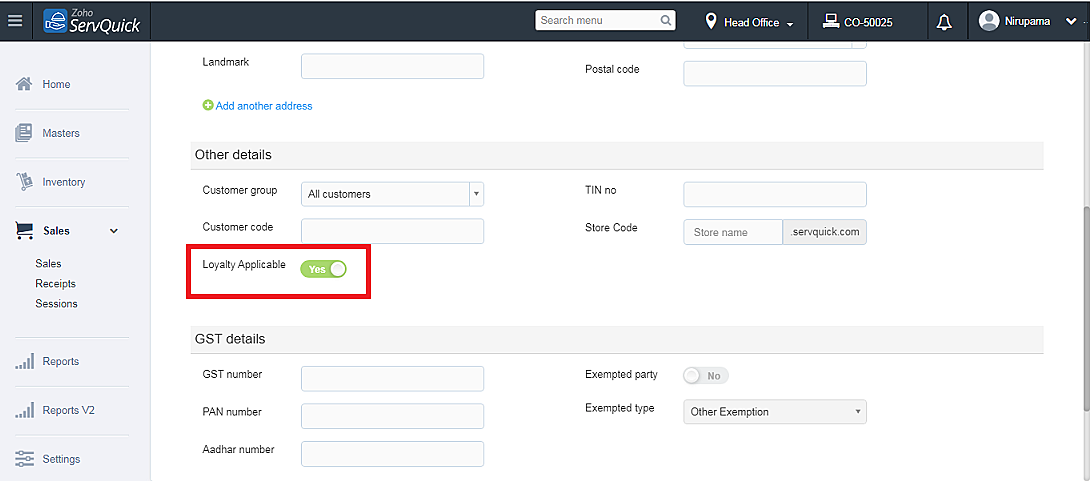Click the Inventory sidebar icon

tap(25, 182)
